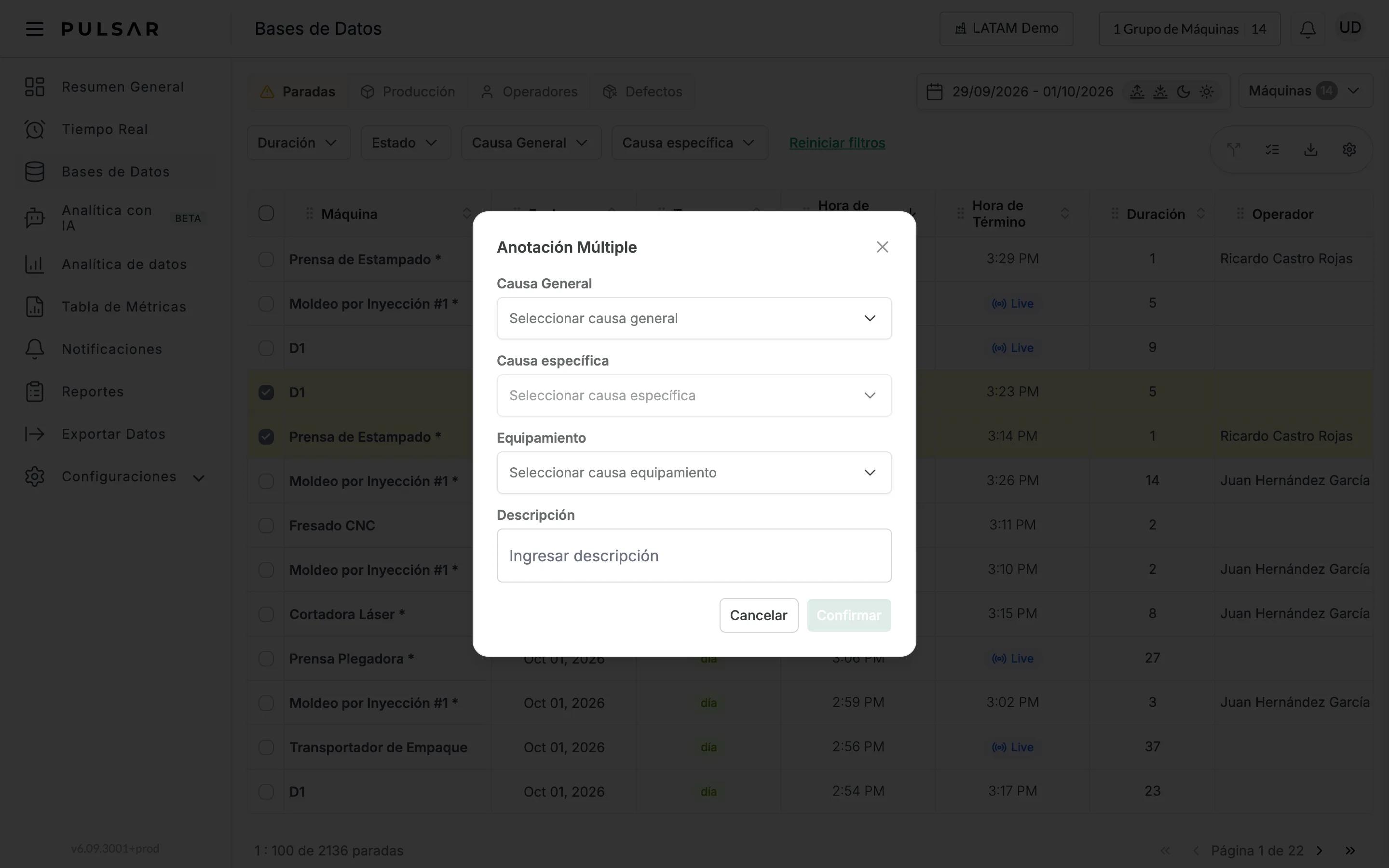1389x868 pixels.
Task: Switch to the Producción tab
Action: [x=408, y=91]
